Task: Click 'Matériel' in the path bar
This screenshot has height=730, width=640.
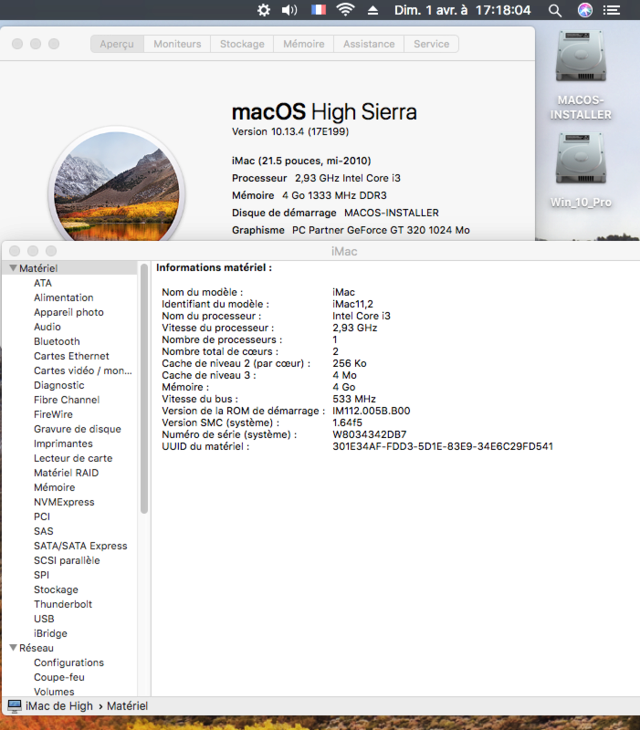Action: (128, 706)
